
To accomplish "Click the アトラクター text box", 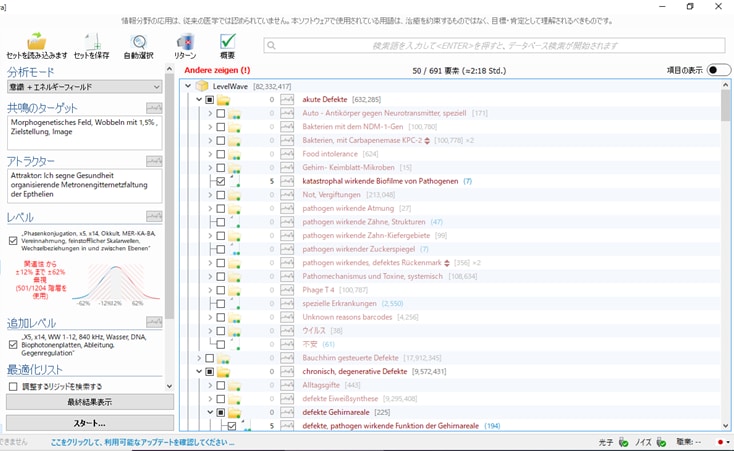I will coord(85,186).
